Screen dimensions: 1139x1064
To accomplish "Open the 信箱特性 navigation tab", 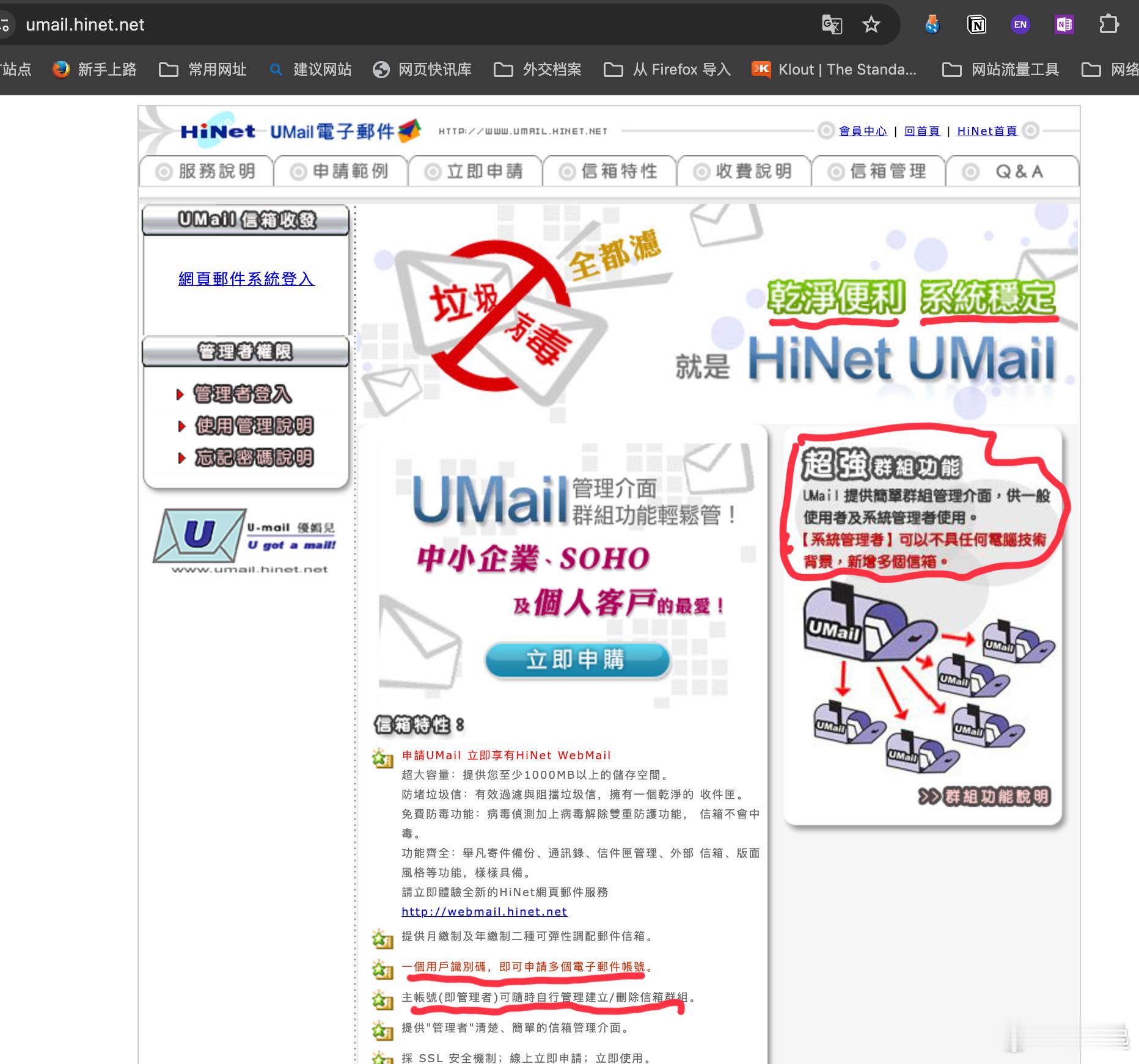I will (609, 171).
